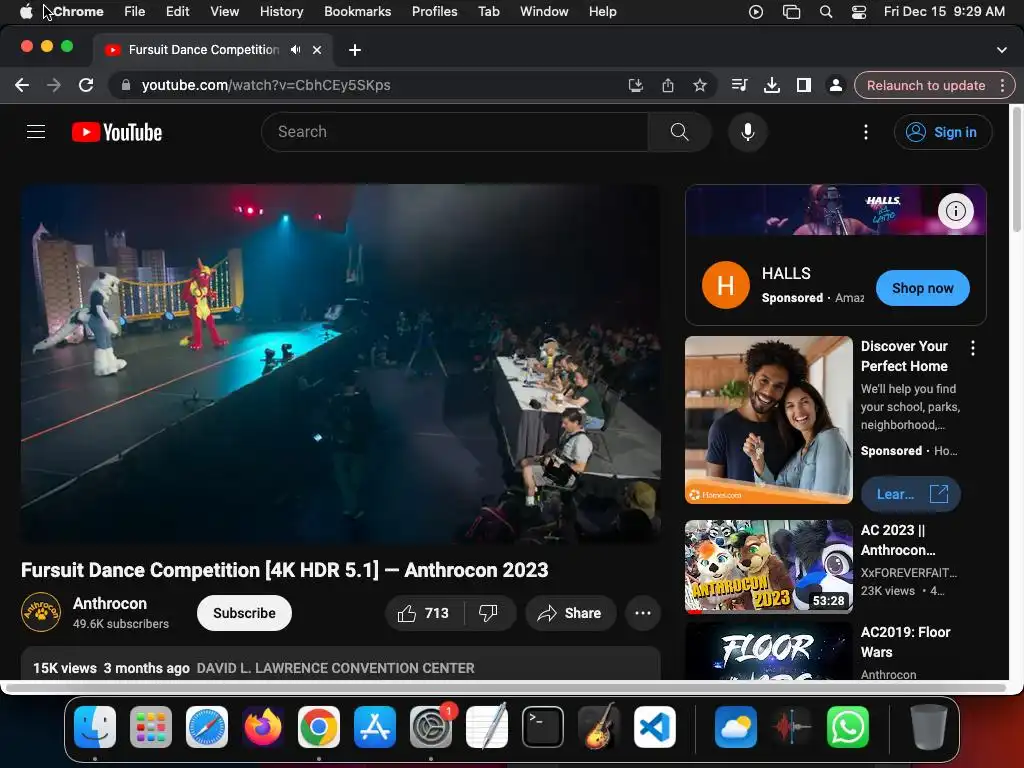This screenshot has width=1024, height=768.
Task: Click the search magnifier button
Action: (679, 132)
